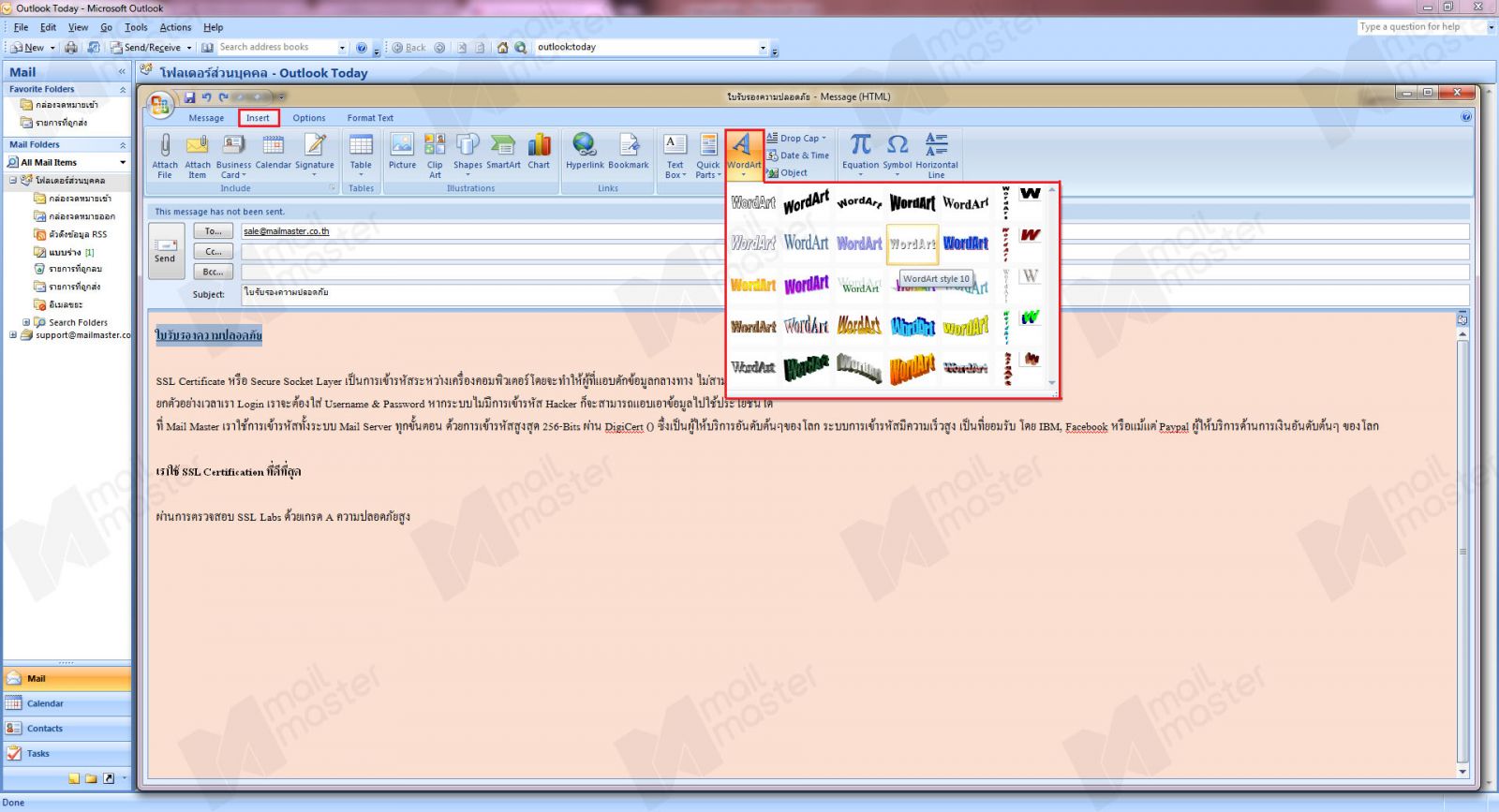The image size is (1499, 812).
Task: Pick the dark green 3D WordArt style
Action: [x=807, y=367]
